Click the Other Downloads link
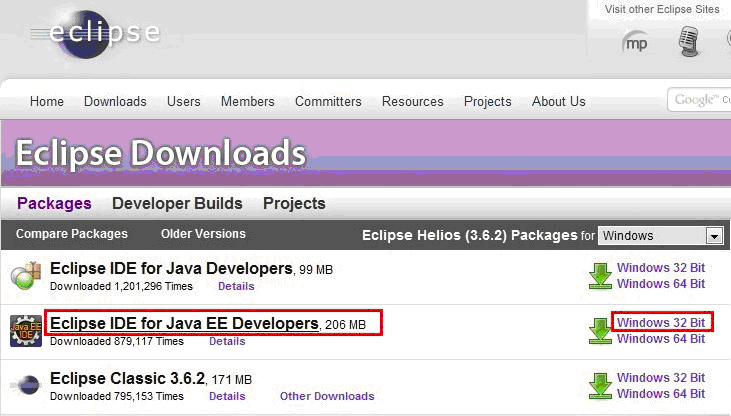Viewport: 731px width, 416px height. pos(327,396)
